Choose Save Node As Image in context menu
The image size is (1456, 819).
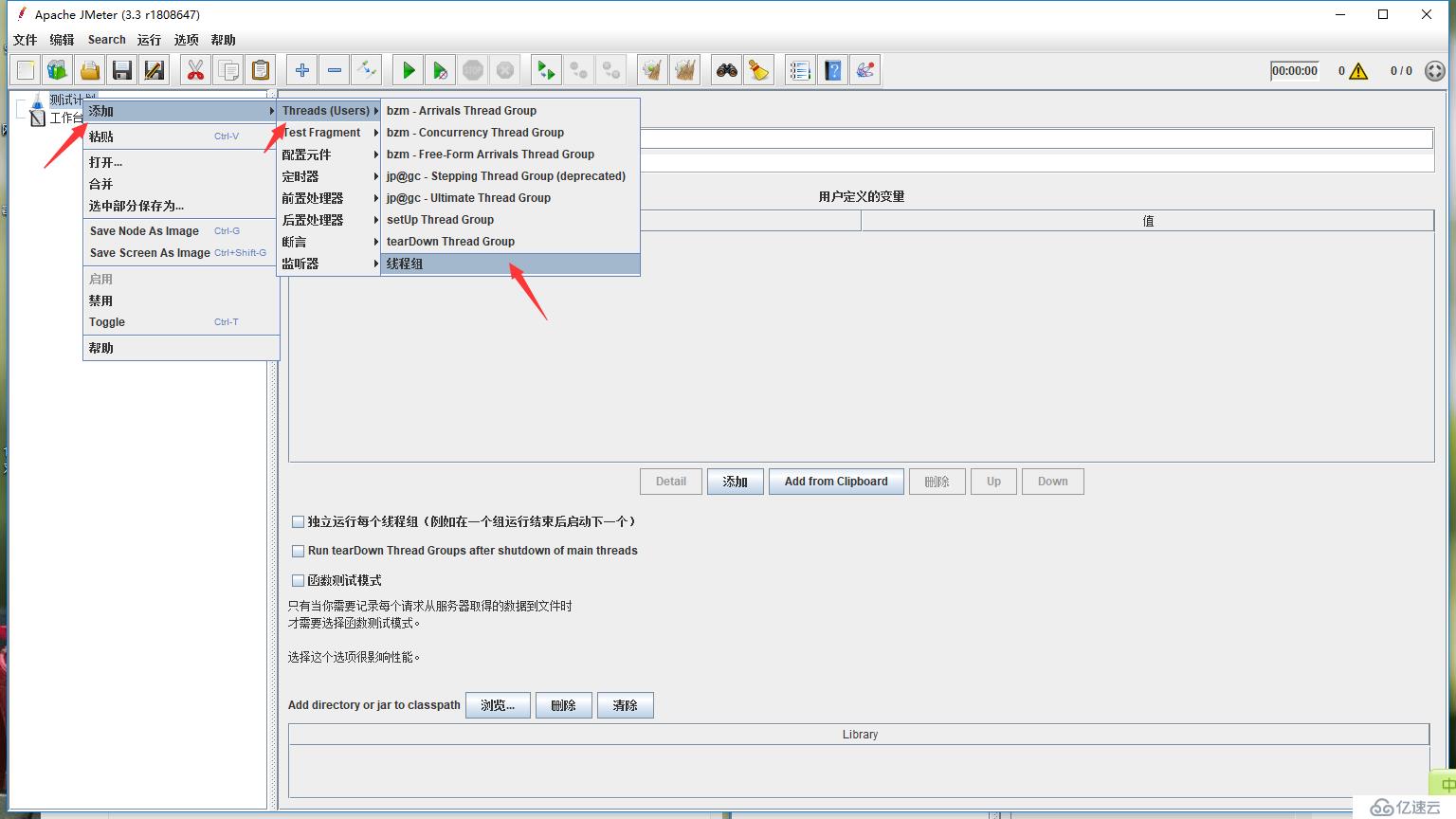[x=181, y=231]
